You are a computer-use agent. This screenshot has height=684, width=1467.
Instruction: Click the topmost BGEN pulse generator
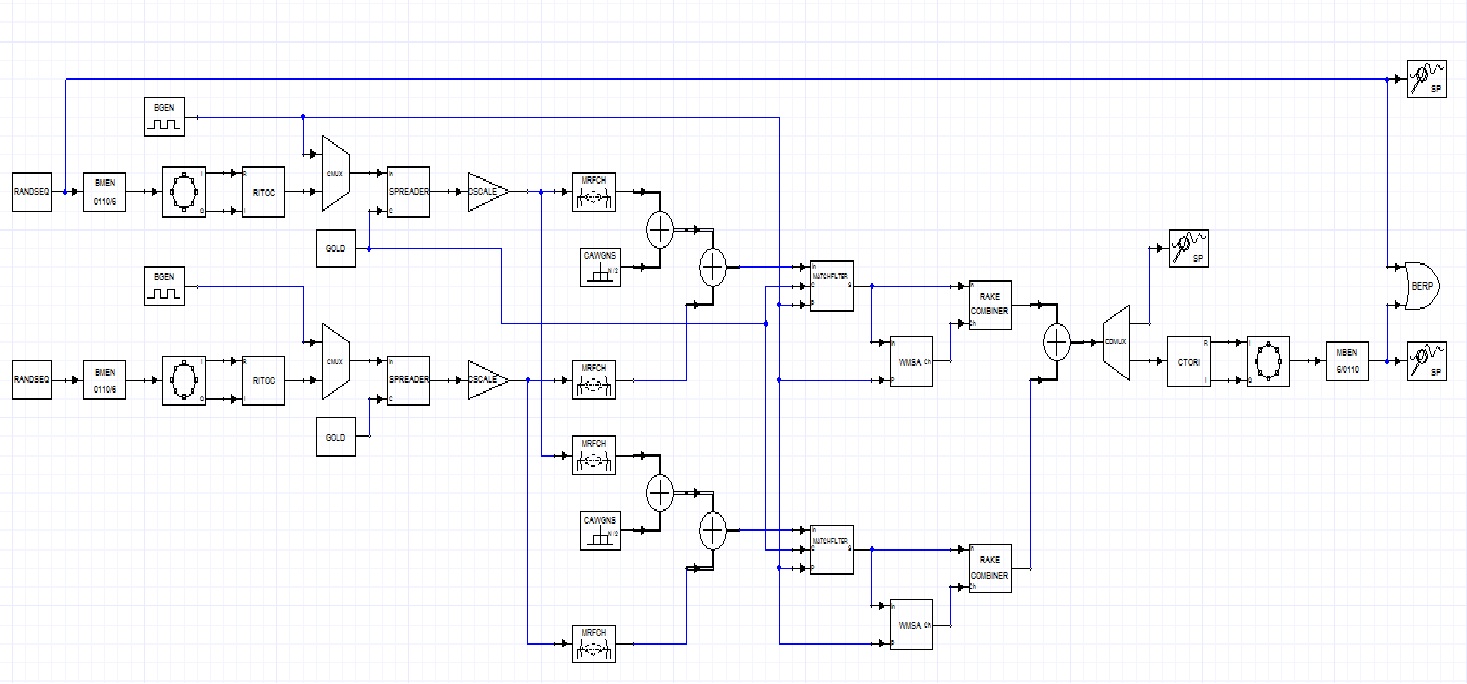164,117
